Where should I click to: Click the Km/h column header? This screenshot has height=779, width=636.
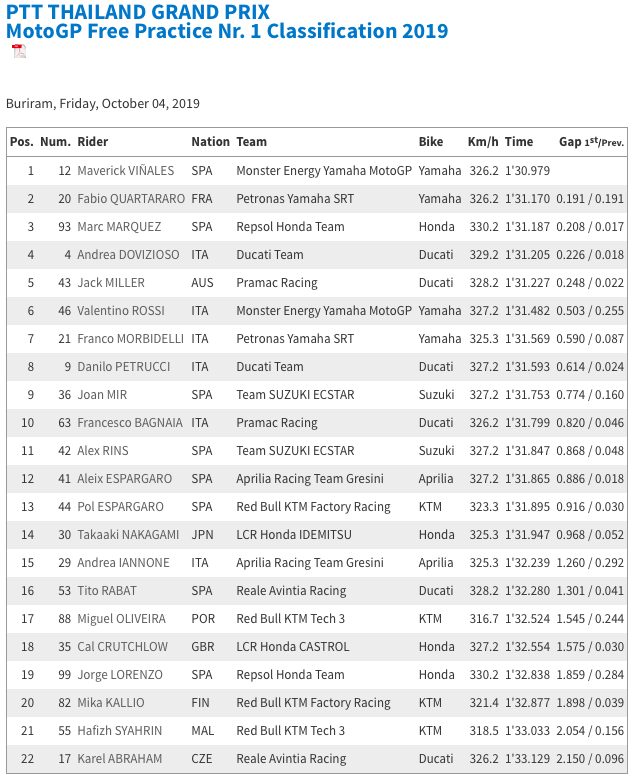point(483,142)
